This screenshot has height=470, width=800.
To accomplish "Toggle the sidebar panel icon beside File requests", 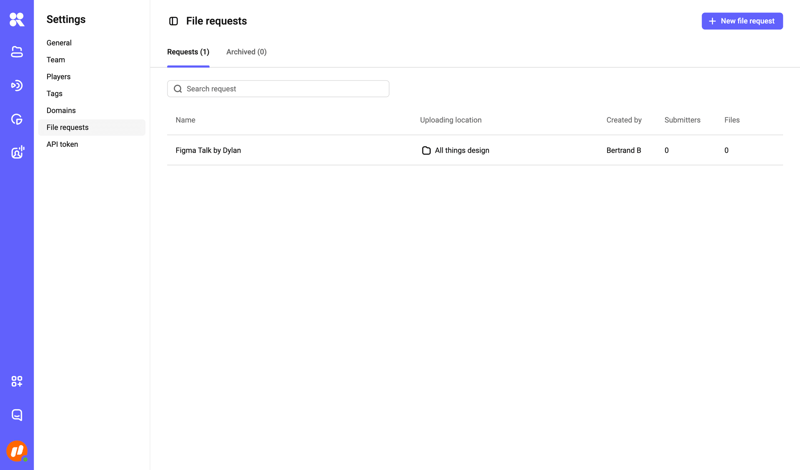I will (x=173, y=21).
